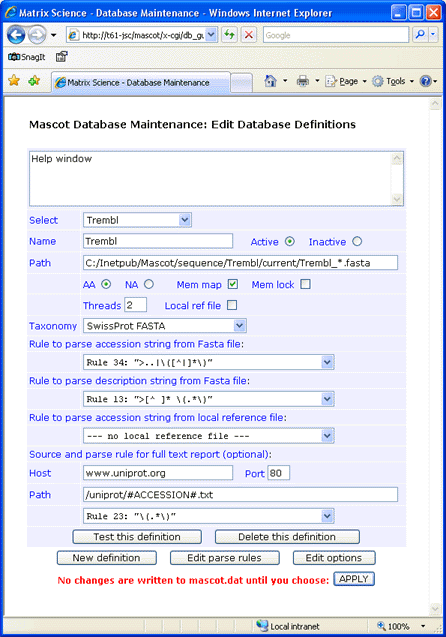Click the Refresh page icon

[x=230, y=35]
